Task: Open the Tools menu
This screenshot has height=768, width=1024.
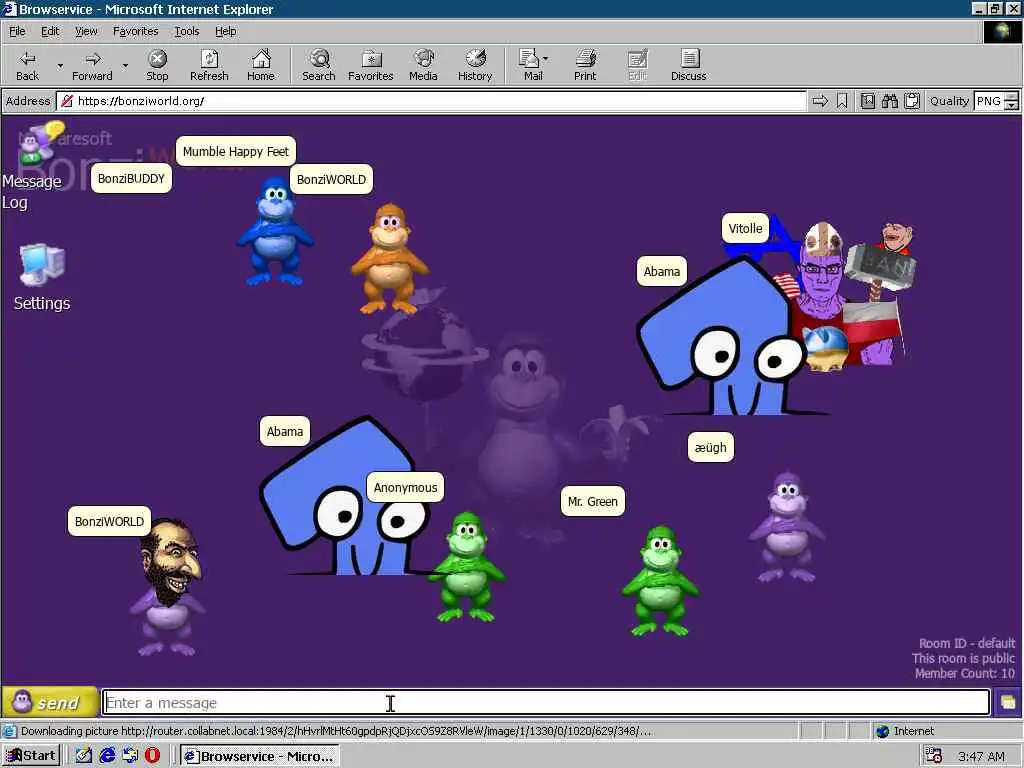Action: (186, 31)
